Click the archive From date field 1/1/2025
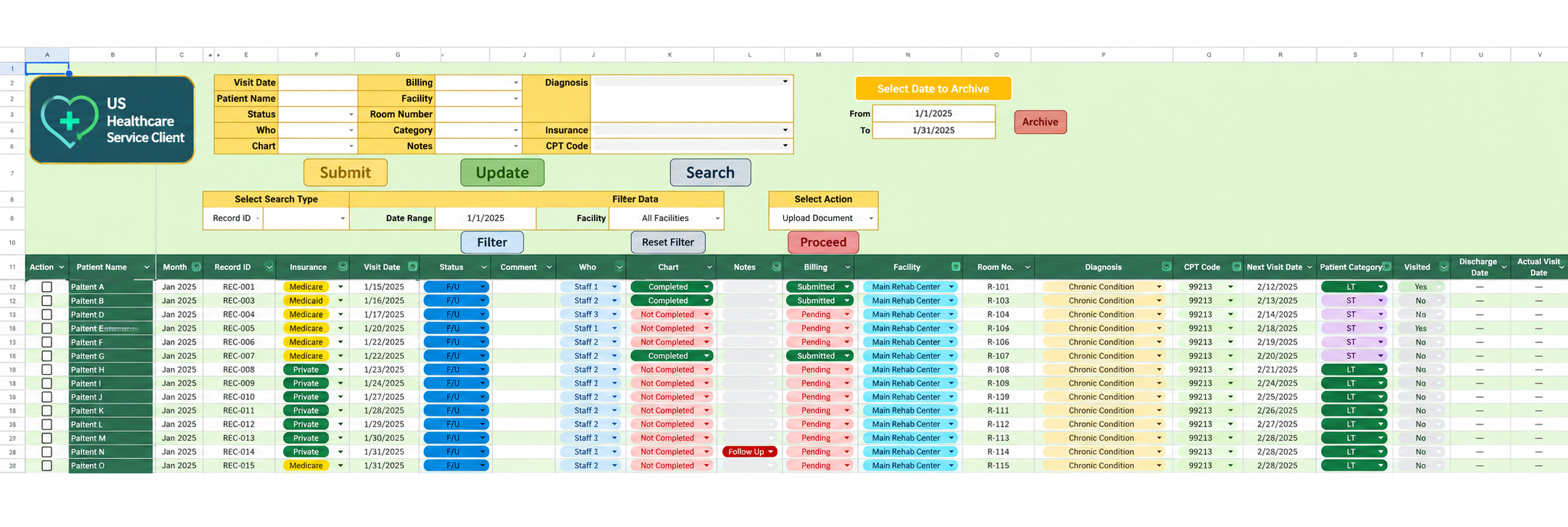Image resolution: width=1568 pixels, height=527 pixels. coord(933,113)
